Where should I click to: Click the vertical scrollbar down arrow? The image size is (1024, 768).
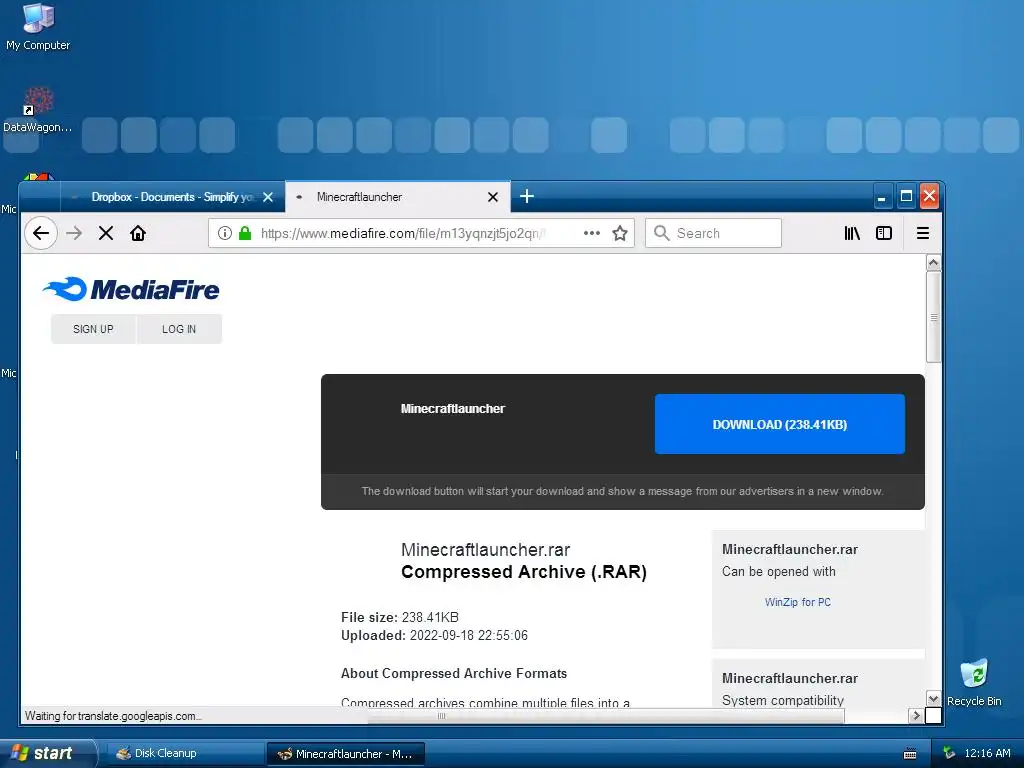tap(934, 698)
